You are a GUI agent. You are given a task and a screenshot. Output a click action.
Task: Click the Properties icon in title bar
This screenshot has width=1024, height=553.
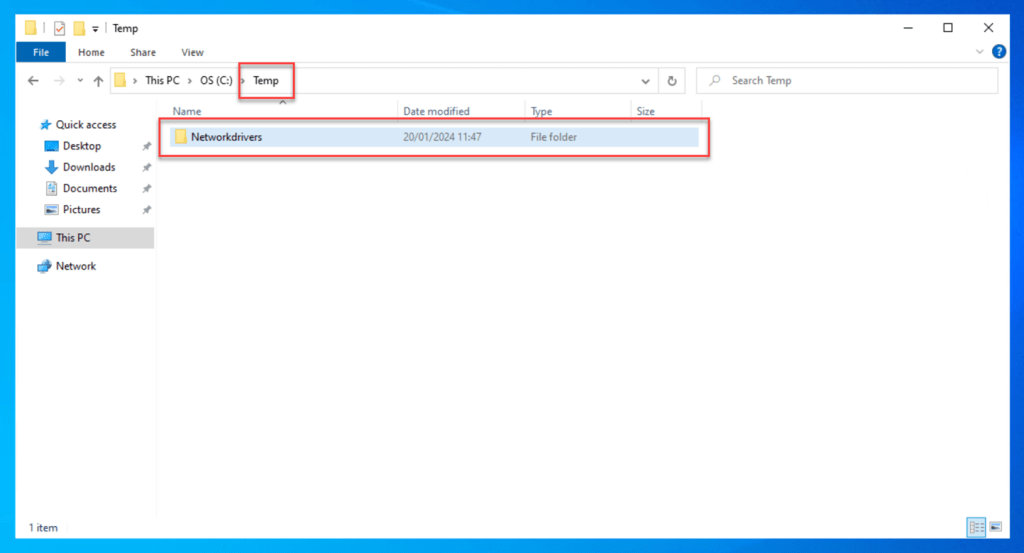pos(59,28)
